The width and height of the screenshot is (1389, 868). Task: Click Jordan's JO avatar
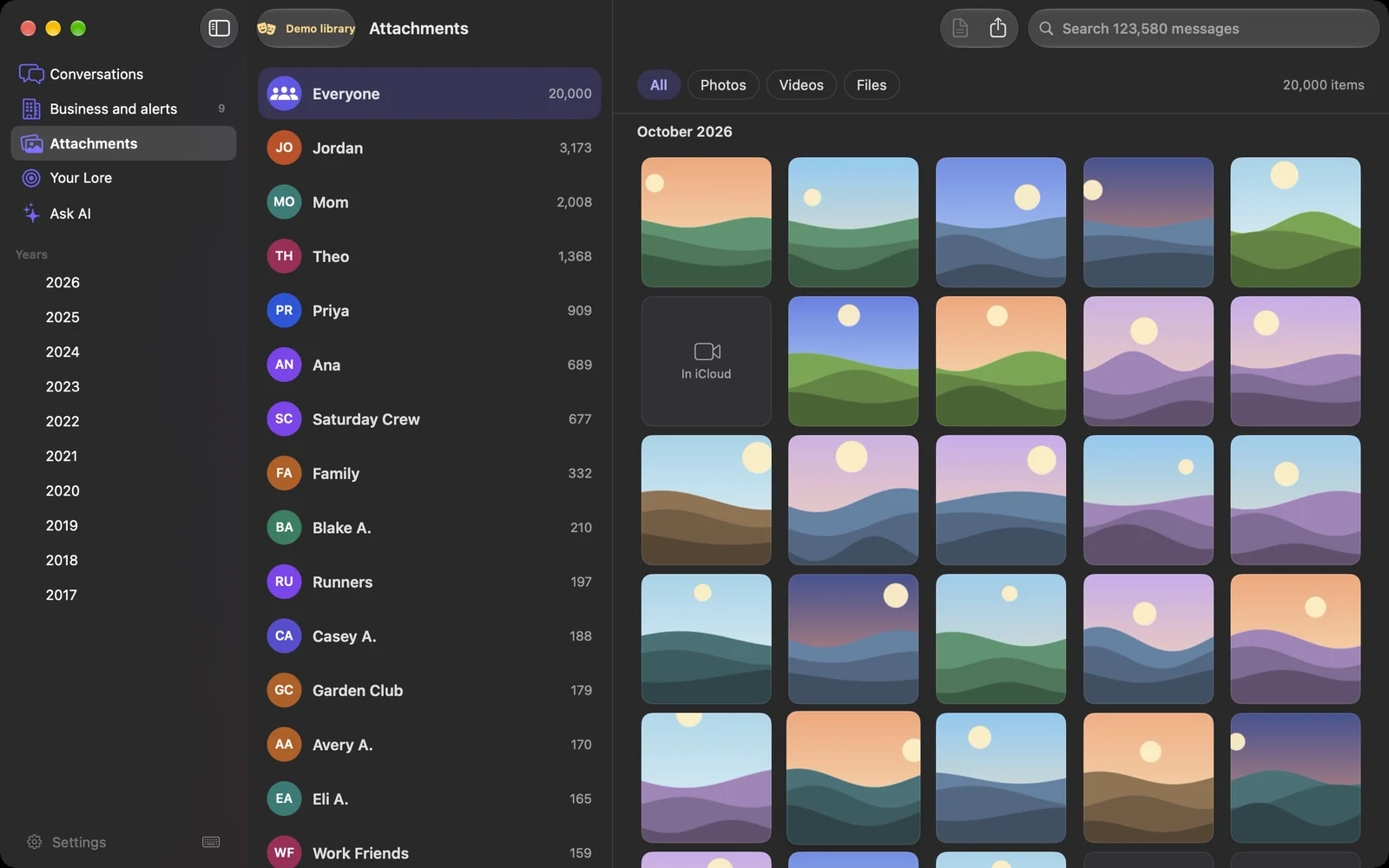284,148
